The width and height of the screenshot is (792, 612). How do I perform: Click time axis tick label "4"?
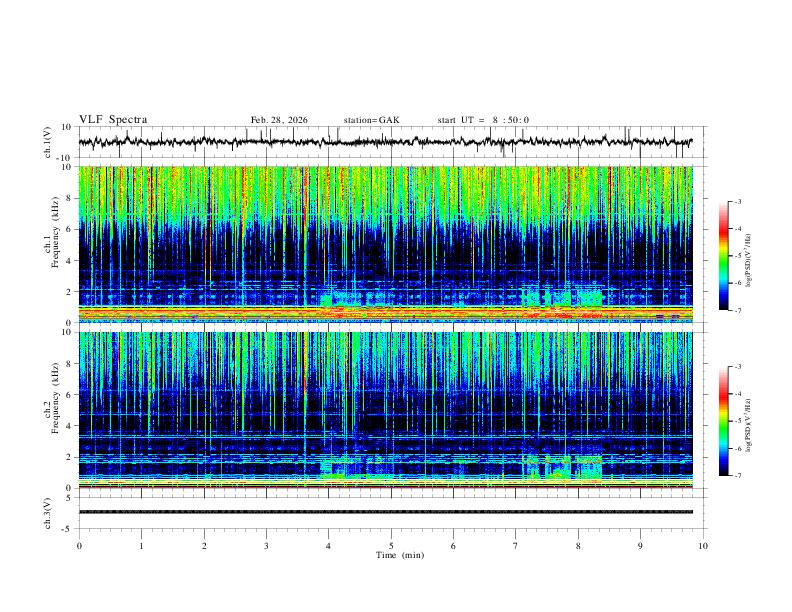(329, 546)
